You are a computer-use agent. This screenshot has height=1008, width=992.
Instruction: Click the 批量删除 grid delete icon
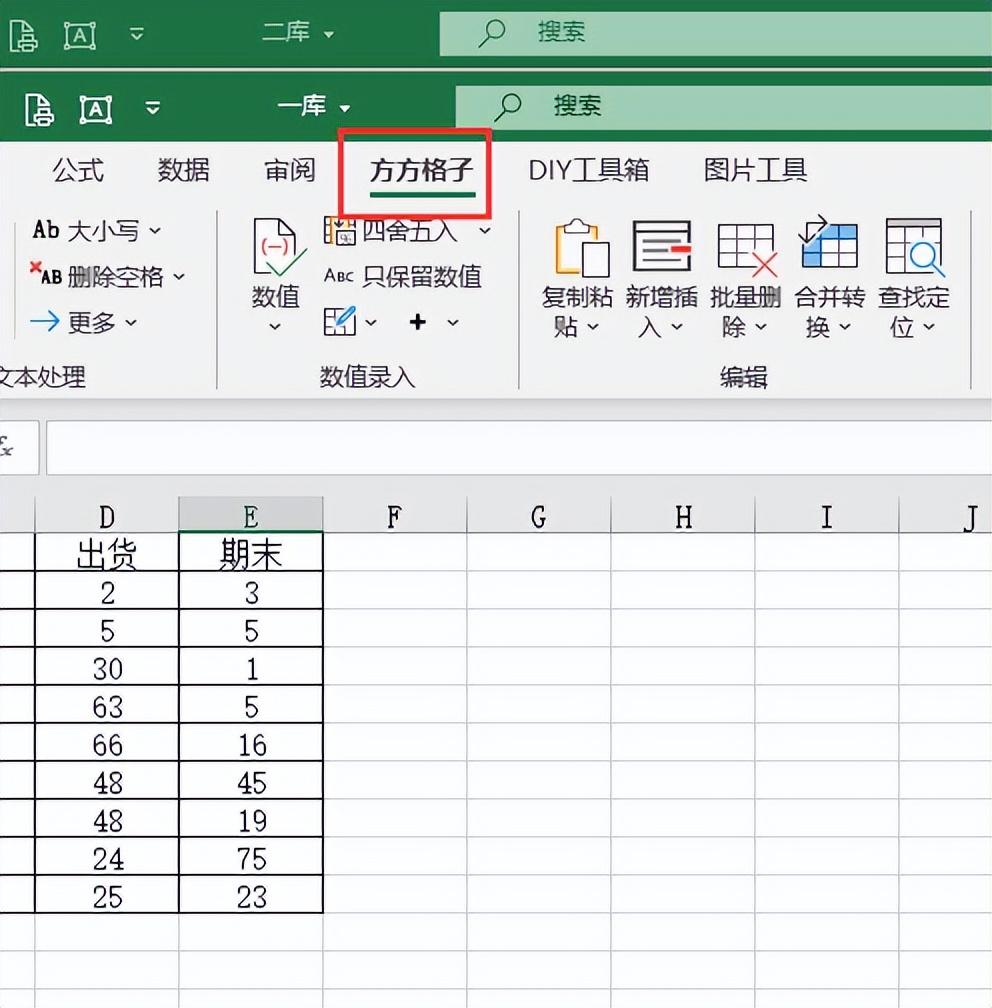point(746,248)
